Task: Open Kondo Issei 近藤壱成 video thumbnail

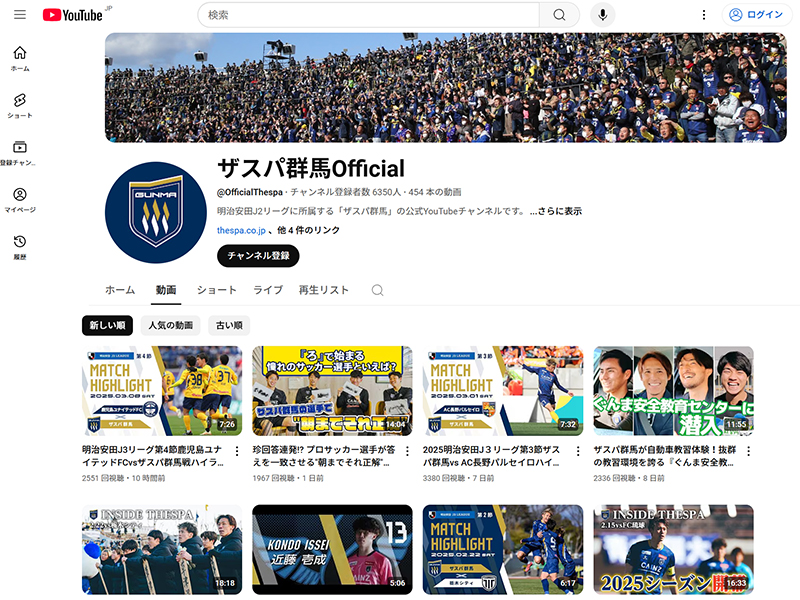Action: tap(332, 549)
